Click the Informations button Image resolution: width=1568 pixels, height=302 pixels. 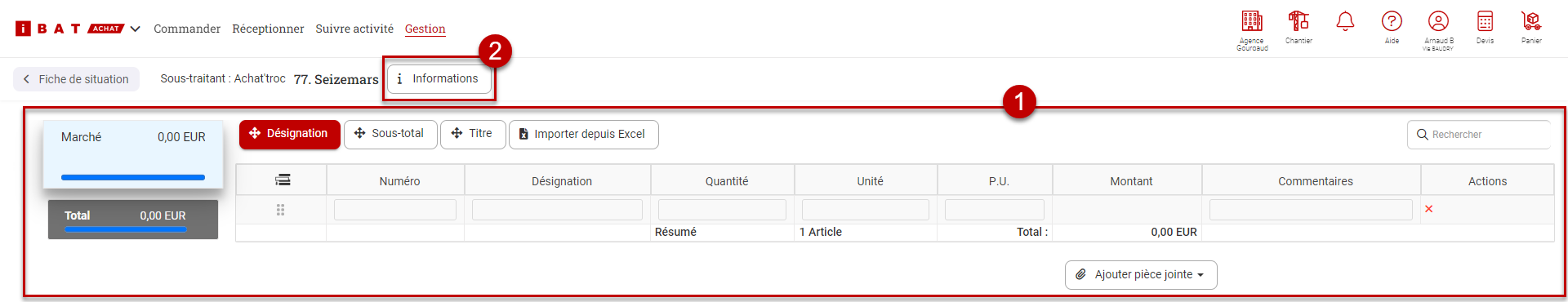[x=439, y=78]
